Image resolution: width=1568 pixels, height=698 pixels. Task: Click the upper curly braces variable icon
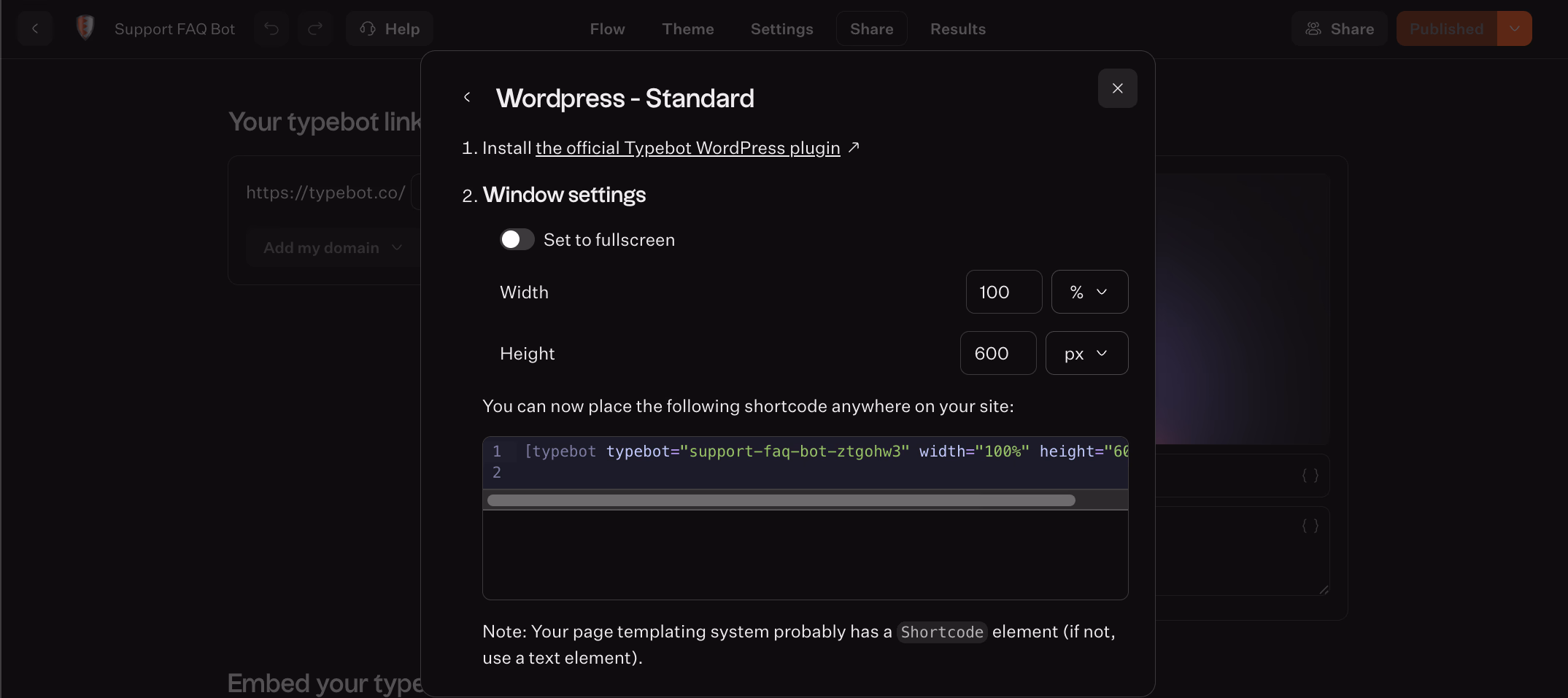[x=1310, y=476]
